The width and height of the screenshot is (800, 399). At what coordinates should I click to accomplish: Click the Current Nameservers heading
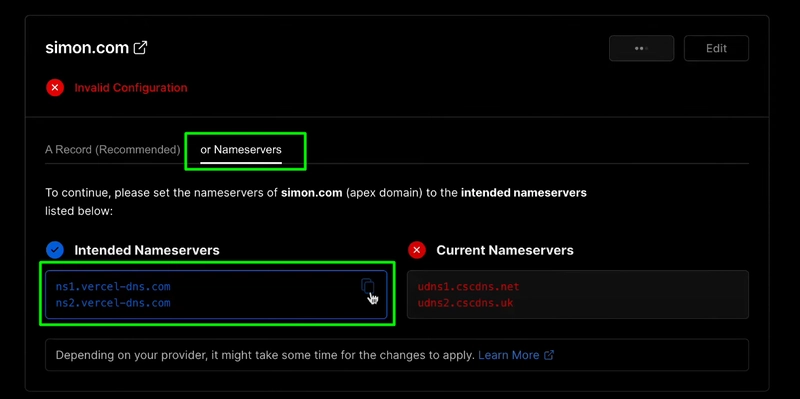click(x=505, y=250)
